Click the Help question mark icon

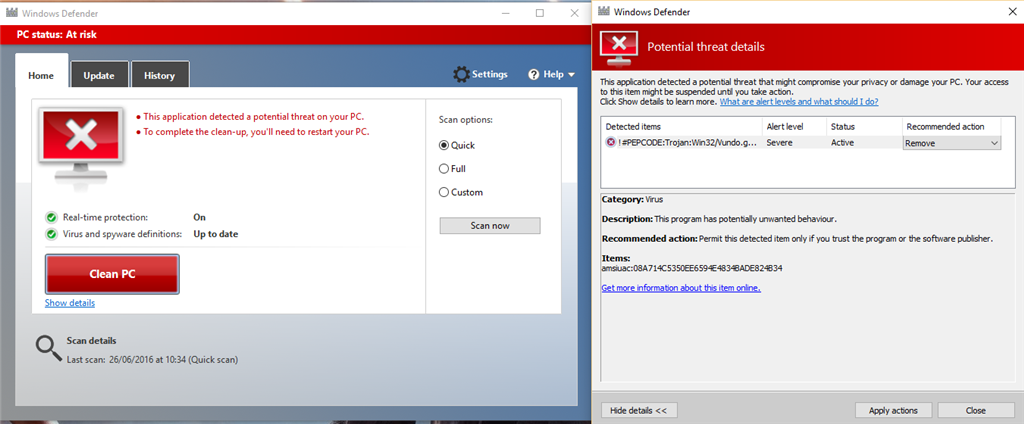[x=534, y=74]
